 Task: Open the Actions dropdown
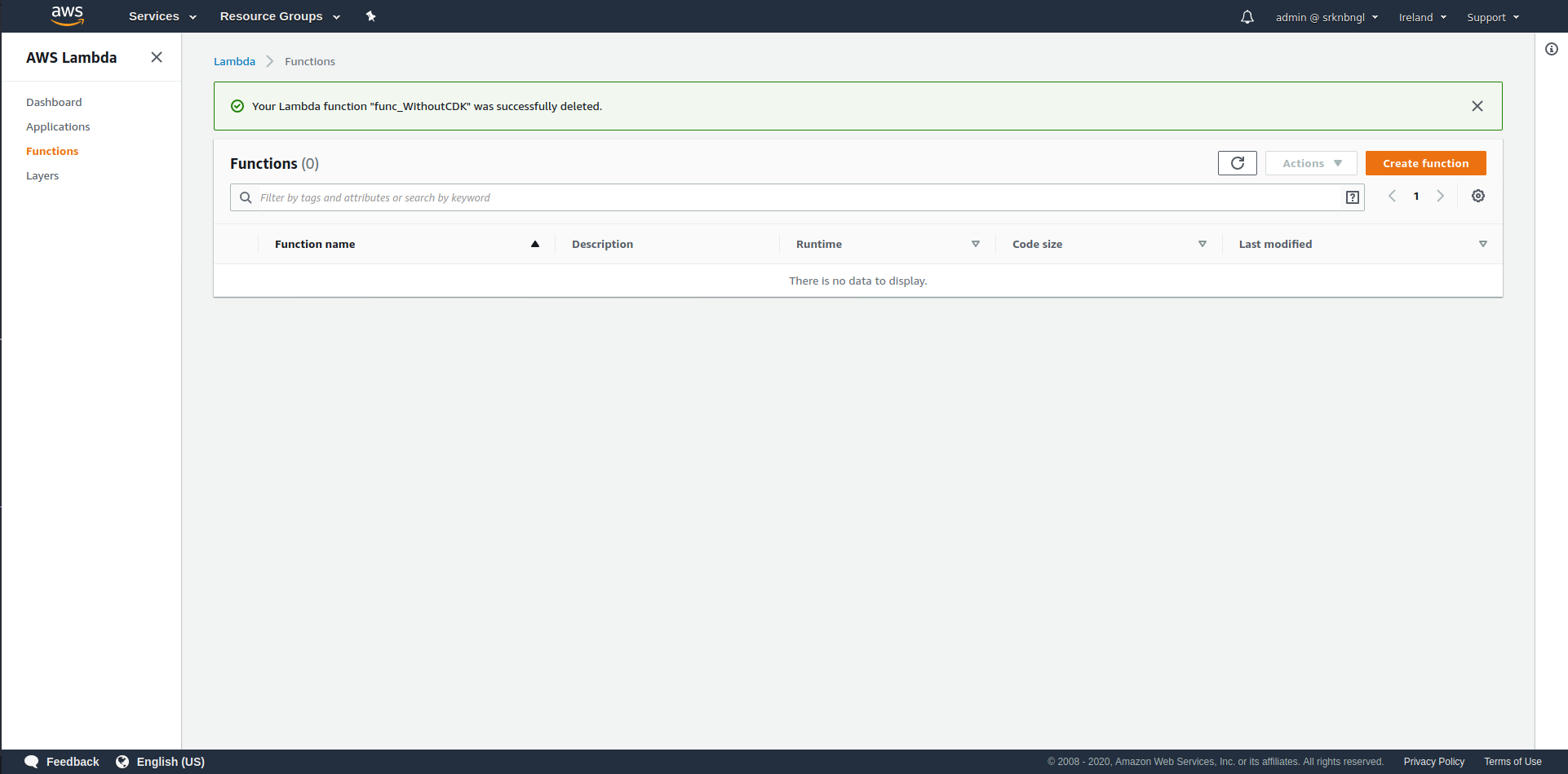(1310, 163)
